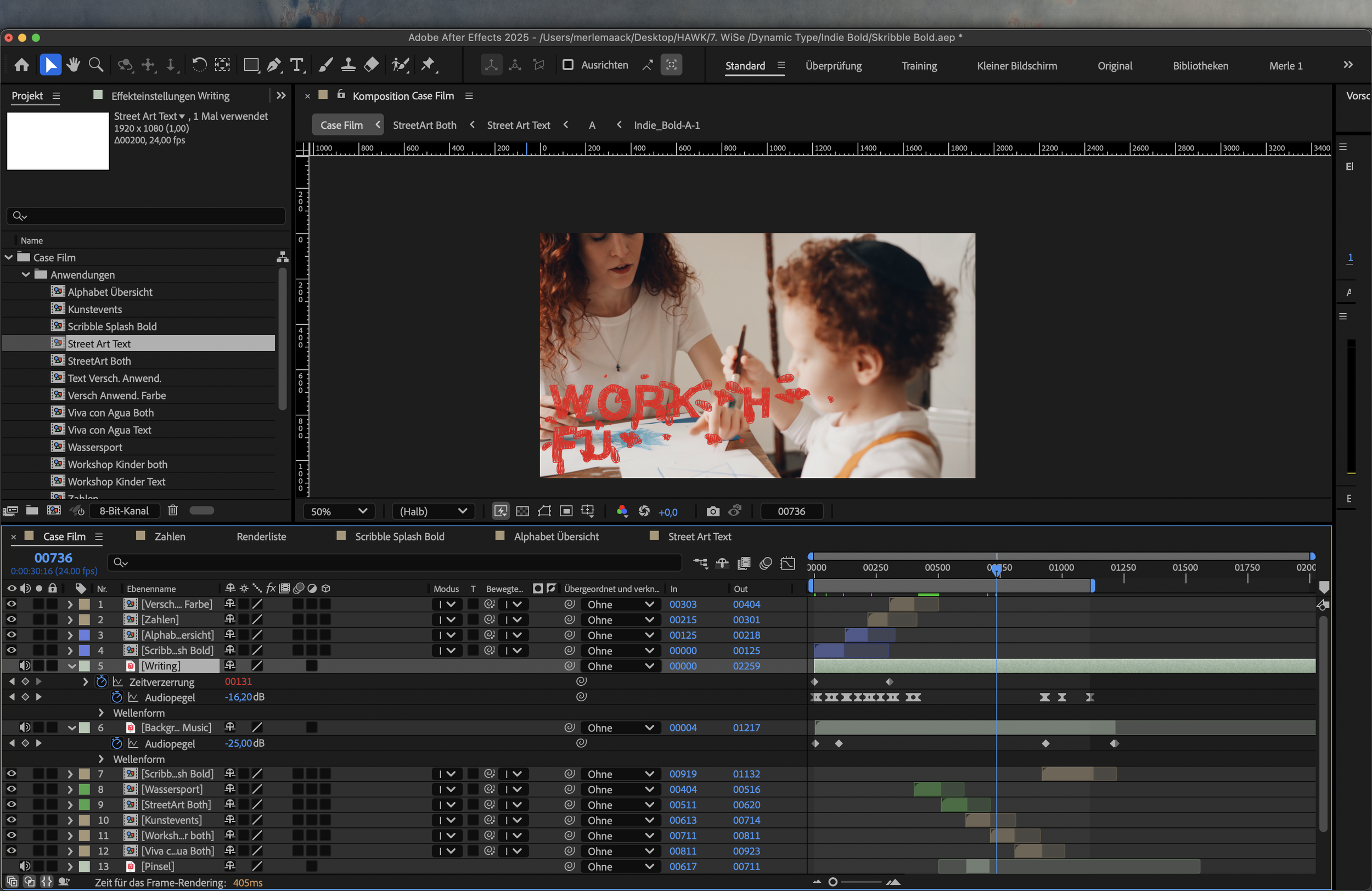Image resolution: width=1372 pixels, height=891 pixels.
Task: Choose the Puppet Pin tool
Action: click(428, 65)
